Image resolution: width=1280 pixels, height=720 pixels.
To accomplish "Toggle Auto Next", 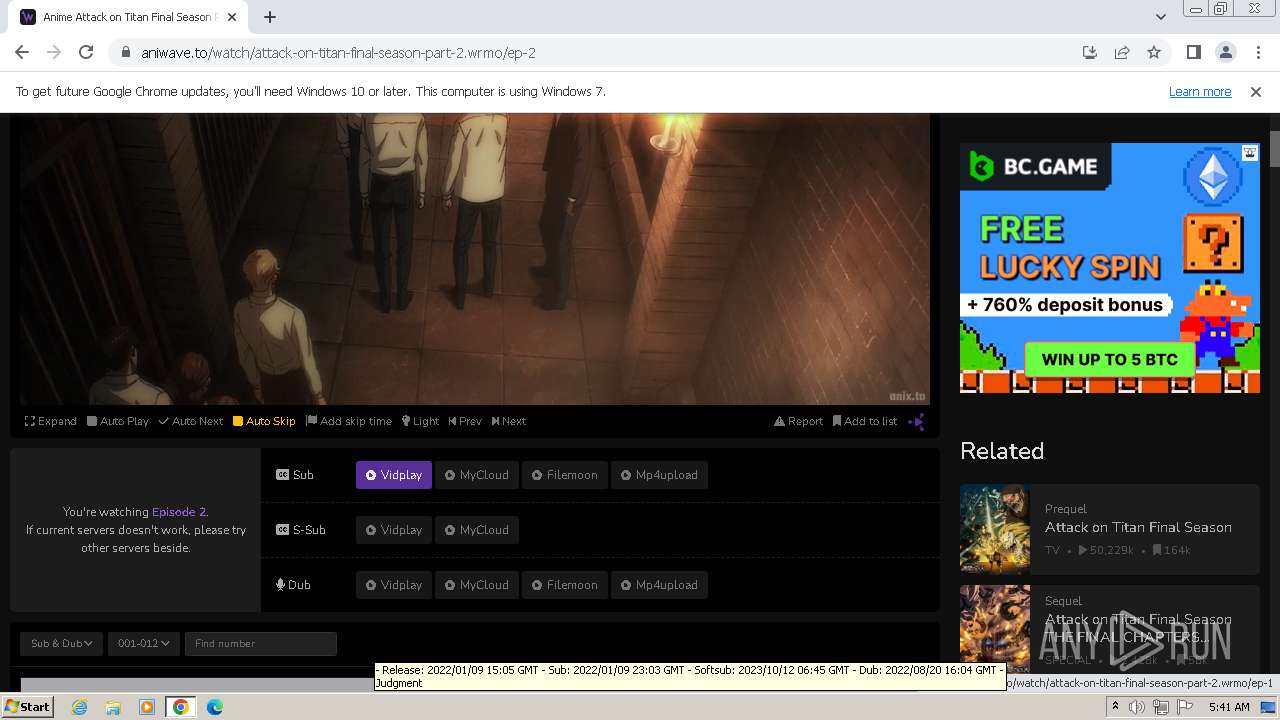I will 191,421.
